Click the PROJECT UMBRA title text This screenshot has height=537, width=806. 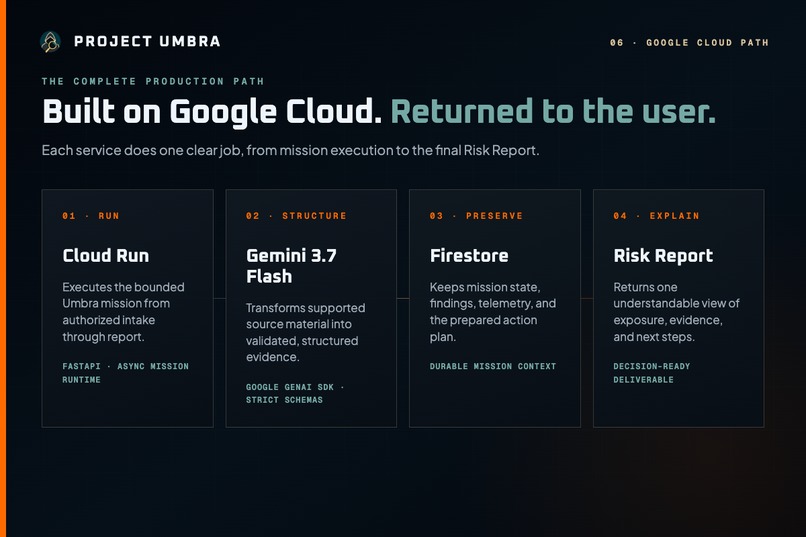147,42
